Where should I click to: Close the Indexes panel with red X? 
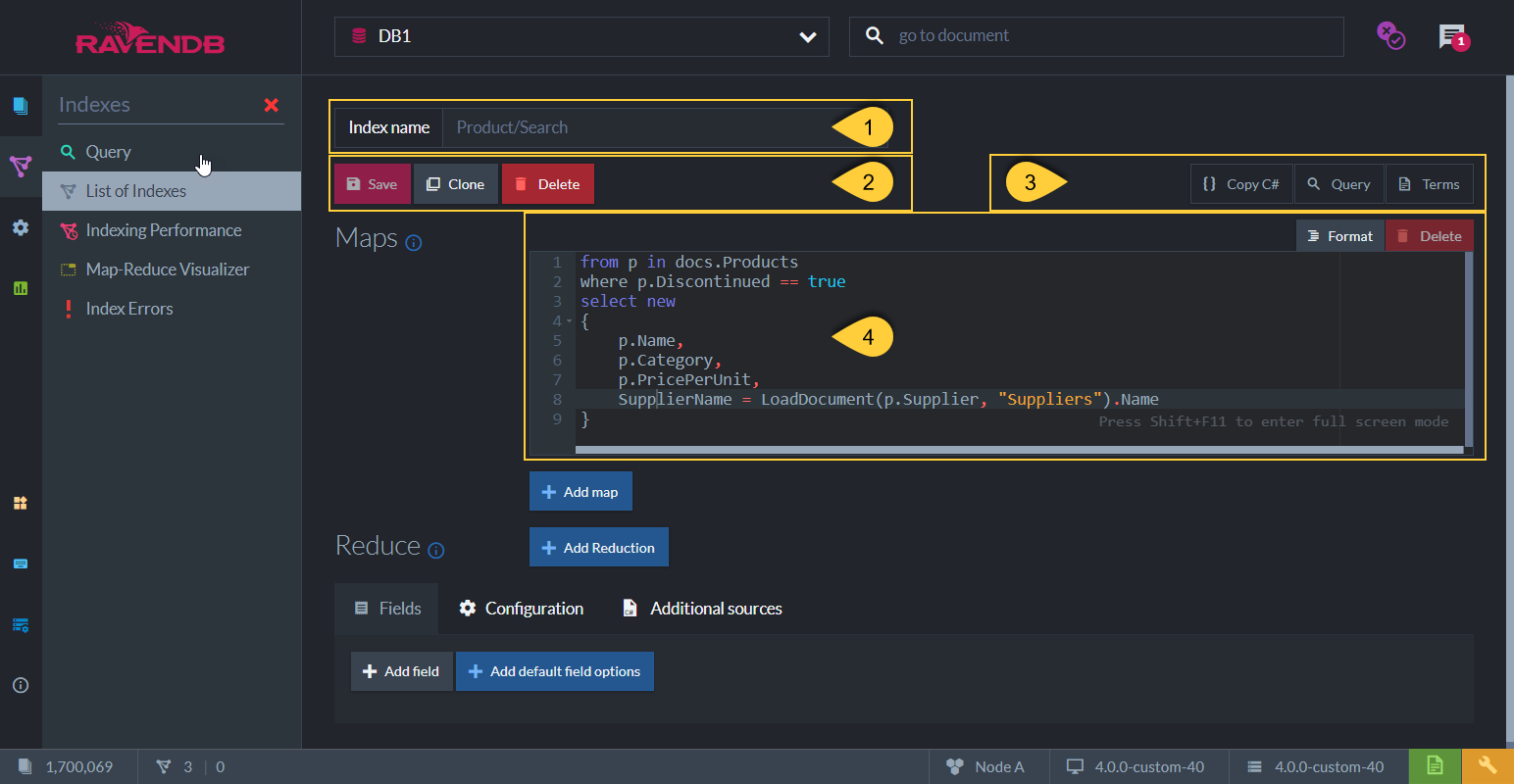point(272,105)
